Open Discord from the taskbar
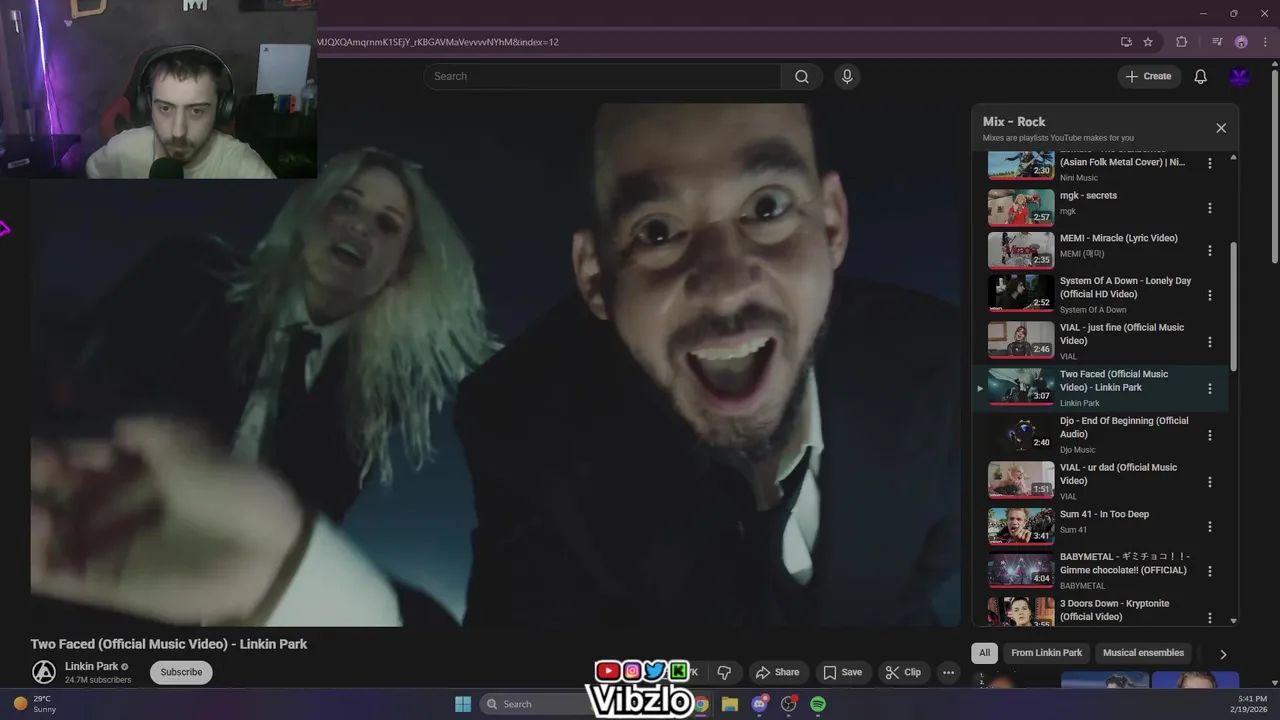Image resolution: width=1280 pixels, height=720 pixels. tap(759, 704)
